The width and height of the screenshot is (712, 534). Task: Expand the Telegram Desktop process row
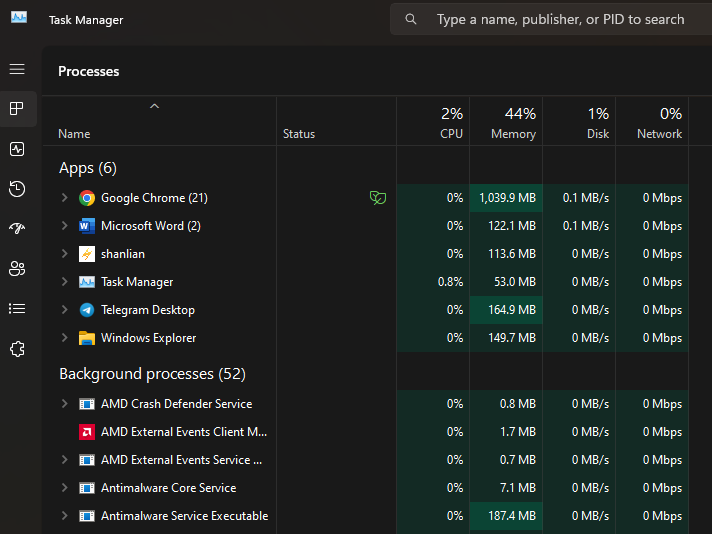coord(64,310)
